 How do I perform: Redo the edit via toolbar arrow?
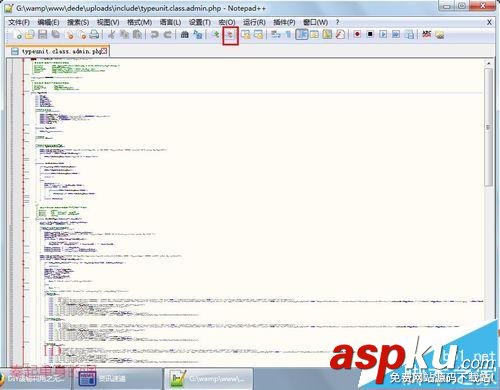(x=168, y=34)
